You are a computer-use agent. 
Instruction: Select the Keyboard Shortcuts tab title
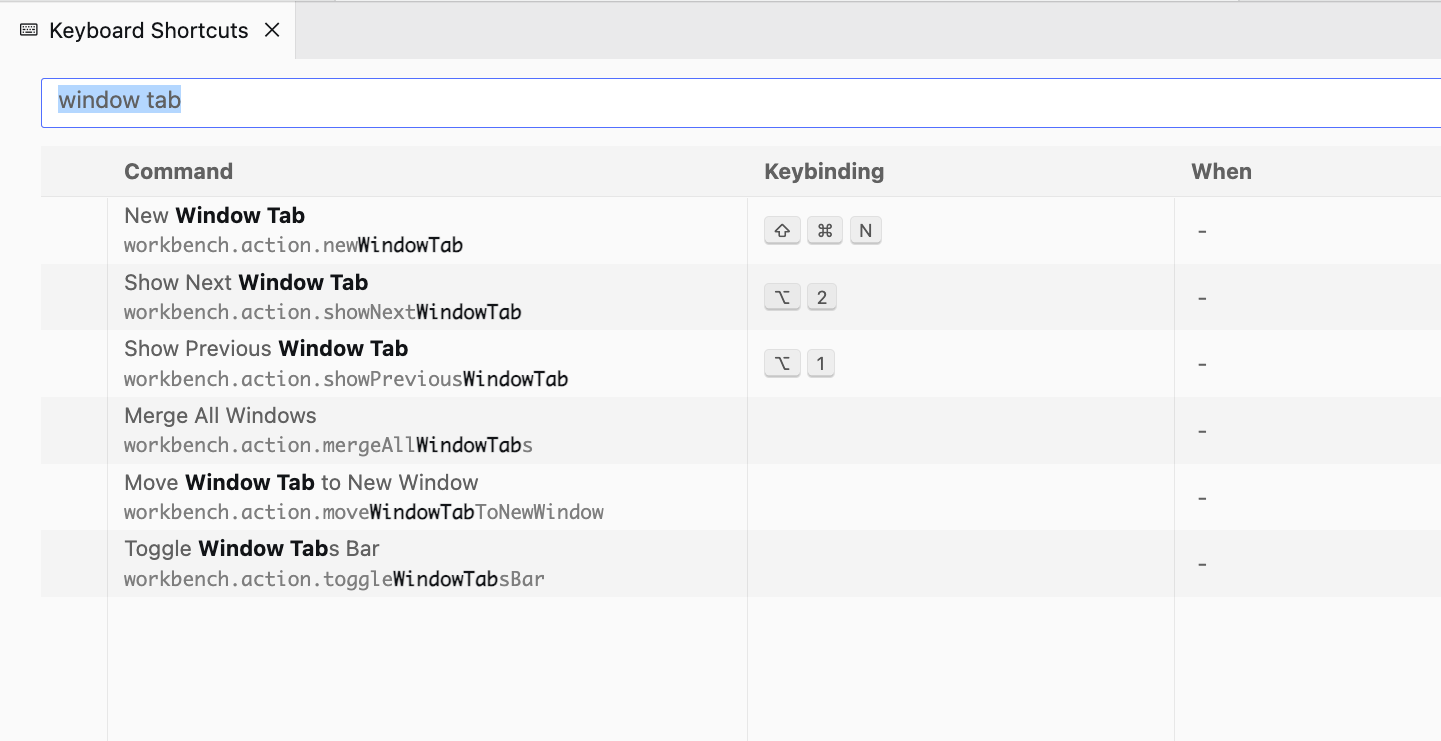[148, 30]
